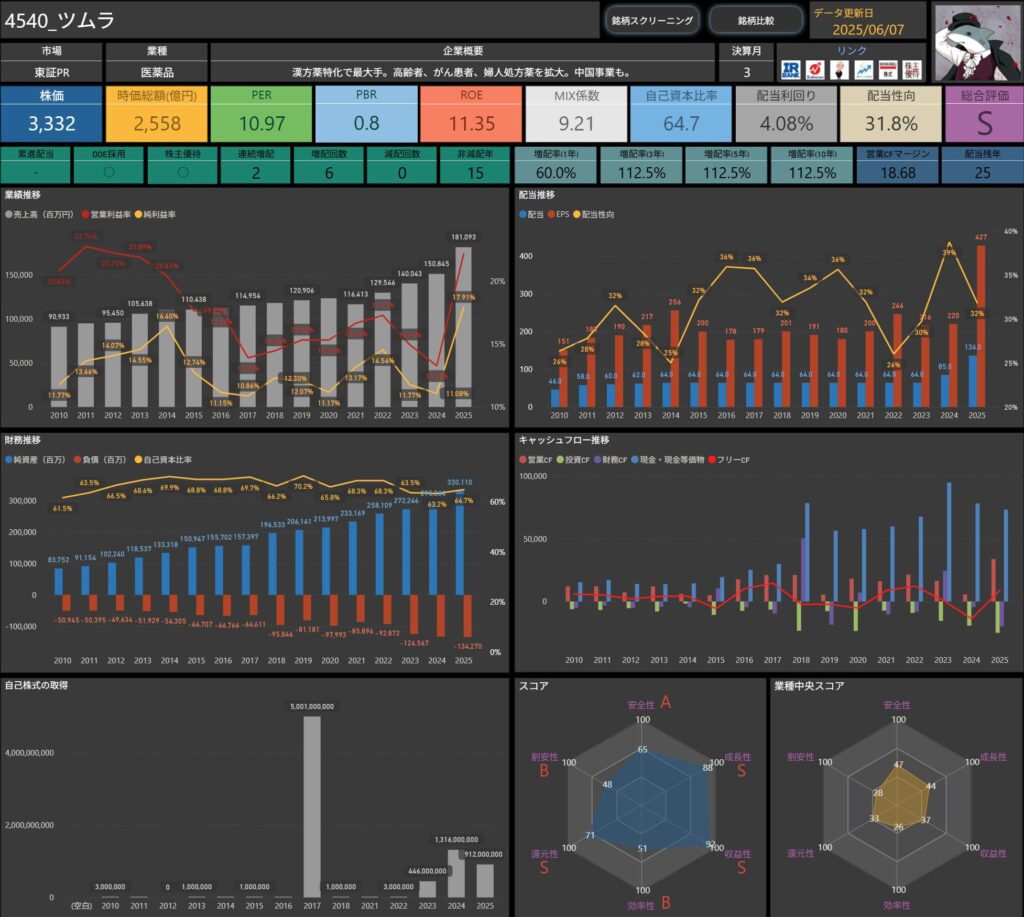Click the 増配回数 value 6
1024x917 pixels.
coord(328,172)
